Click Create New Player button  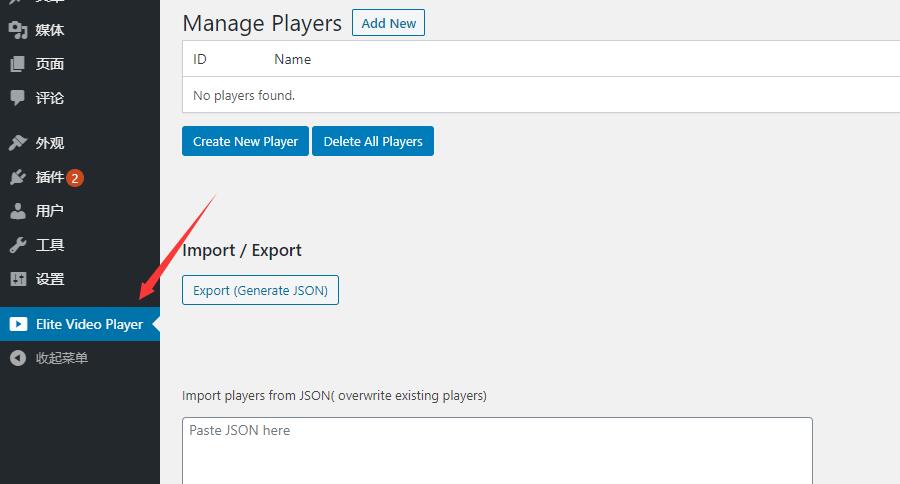(245, 141)
